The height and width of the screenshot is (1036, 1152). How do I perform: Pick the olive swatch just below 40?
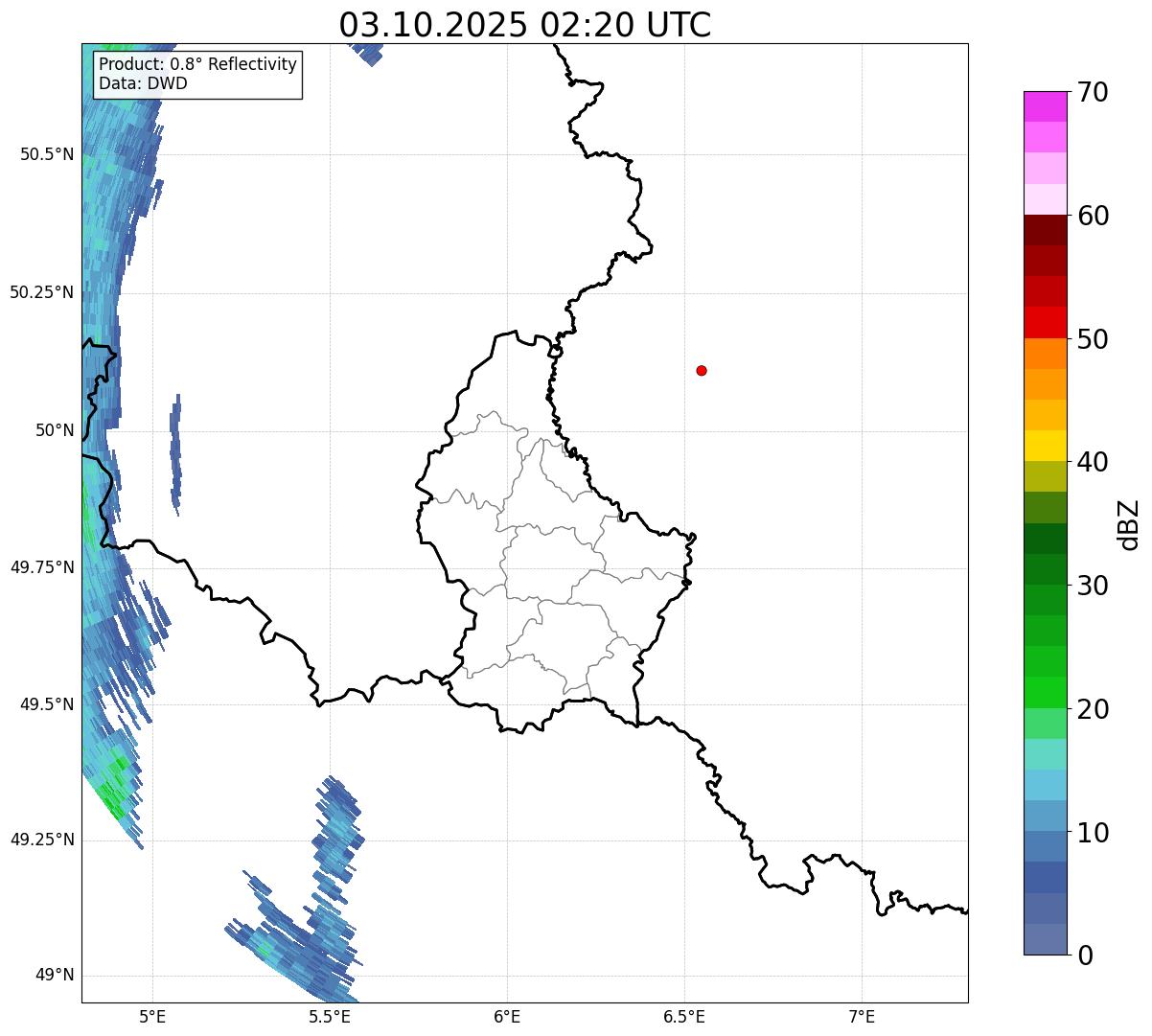[x=1046, y=476]
